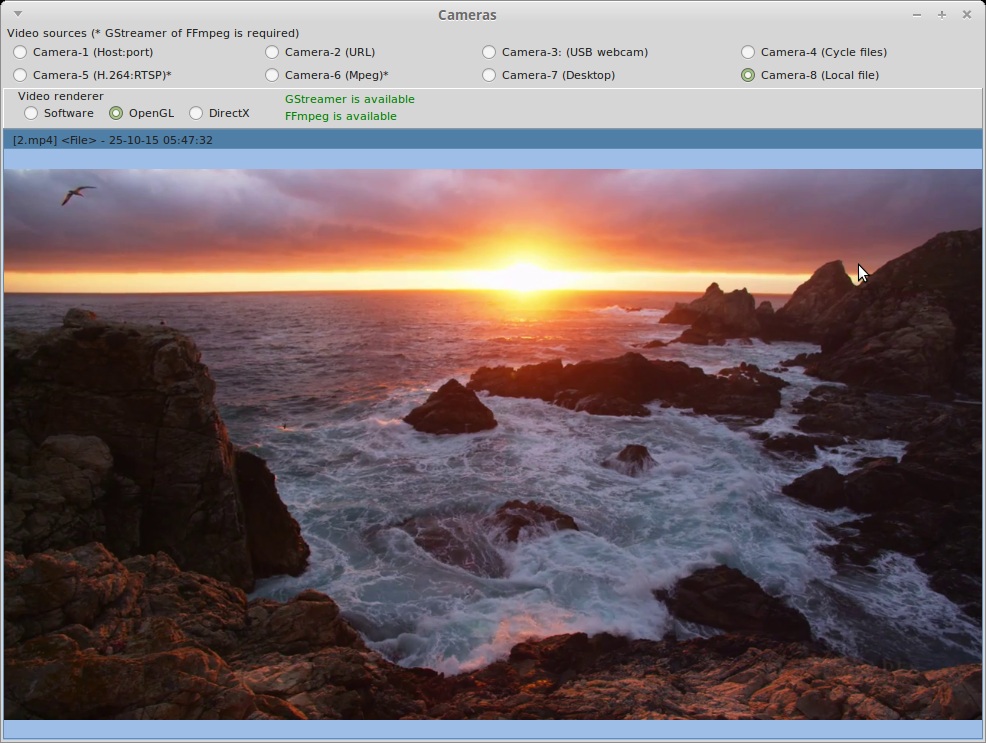The height and width of the screenshot is (743, 986).
Task: Switch source to Camera-3 (USB webcam)
Action: [x=489, y=52]
